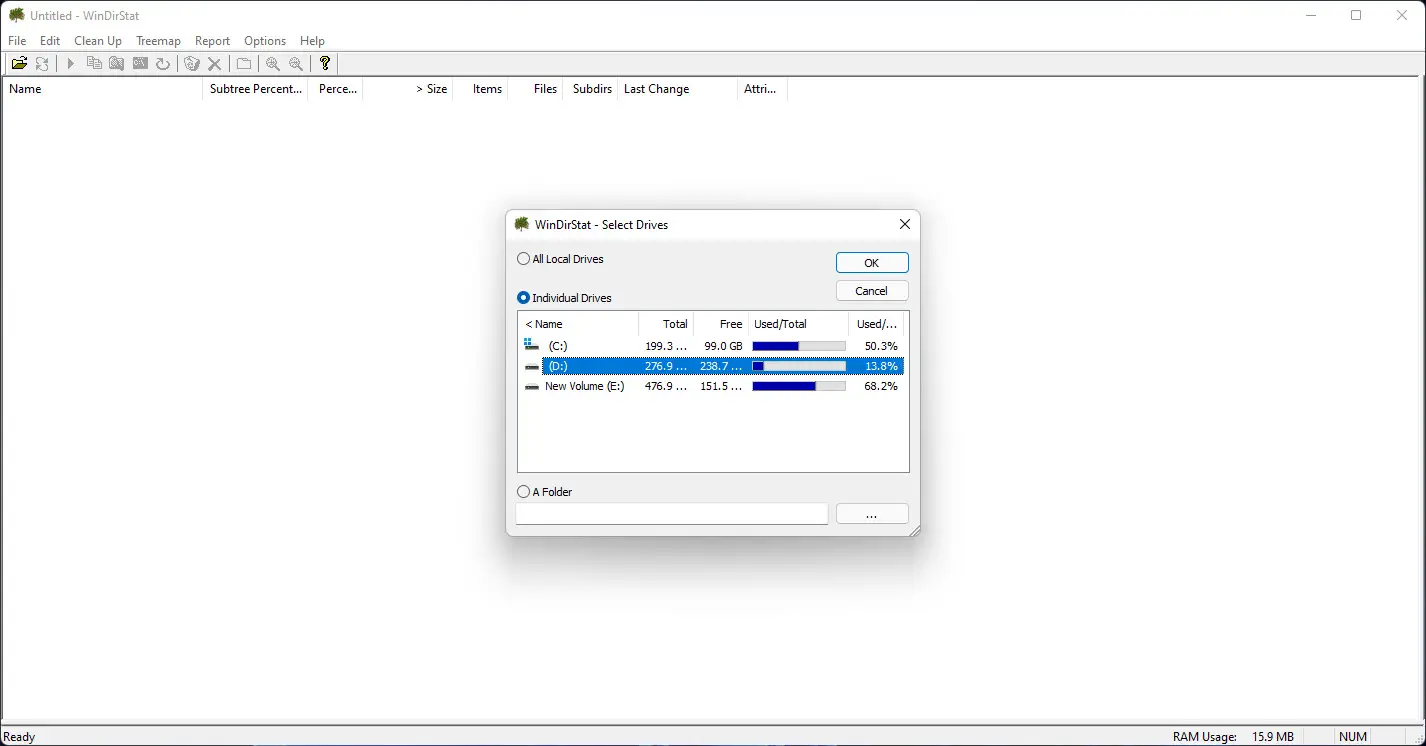Select the (C:) drive row
This screenshot has height=746, width=1426.
tap(713, 346)
